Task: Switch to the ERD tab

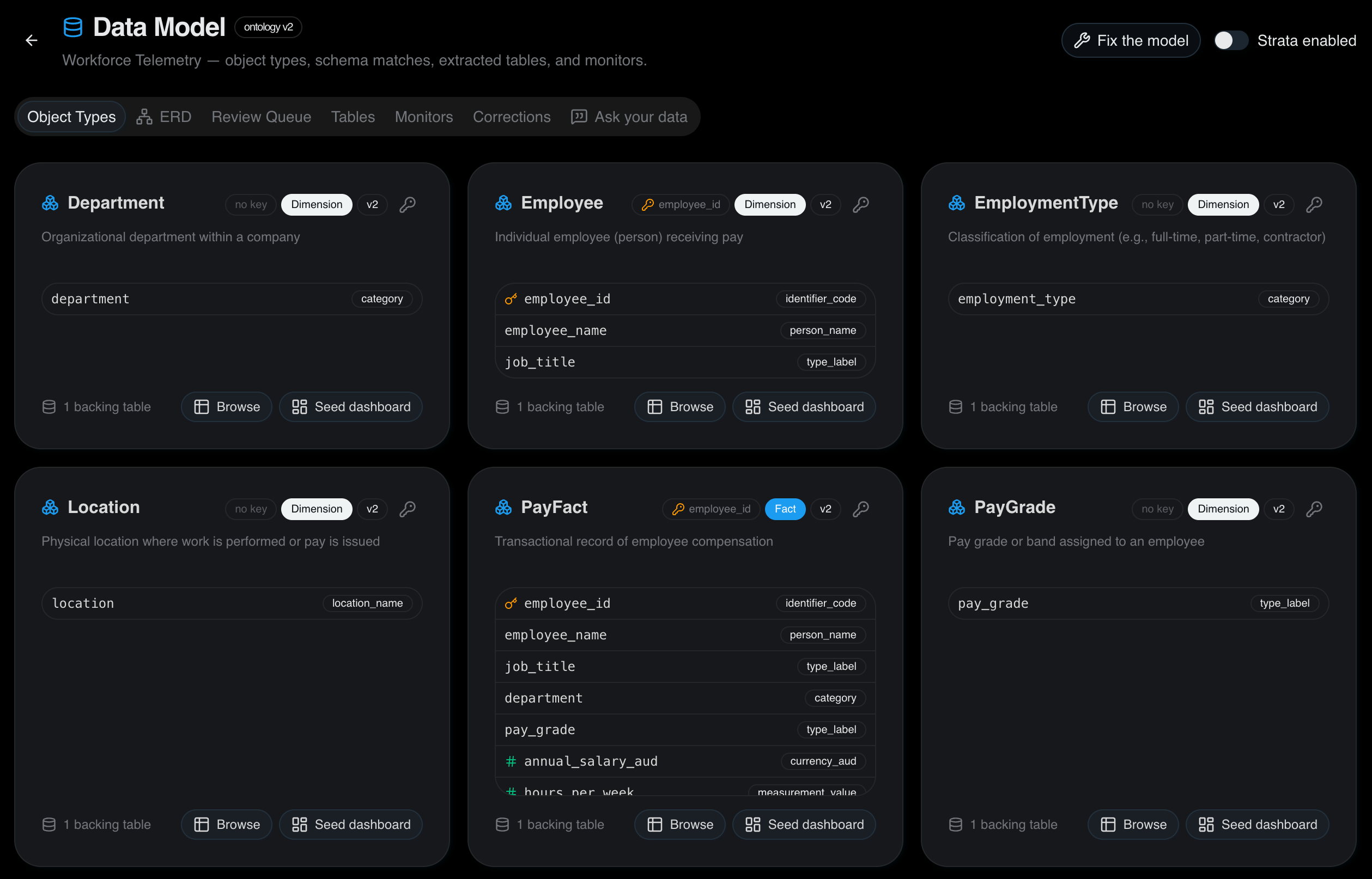Action: click(x=164, y=117)
